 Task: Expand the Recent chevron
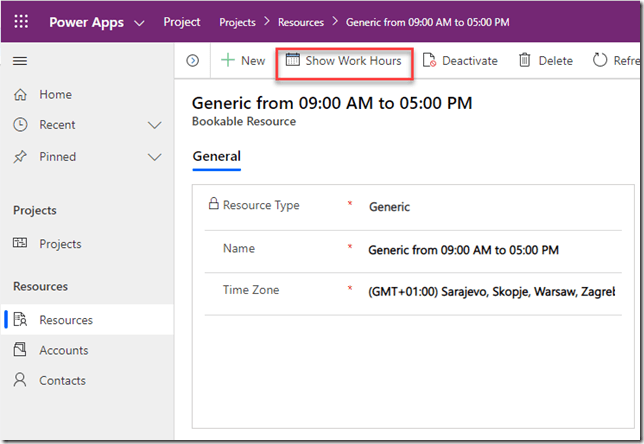coord(154,125)
